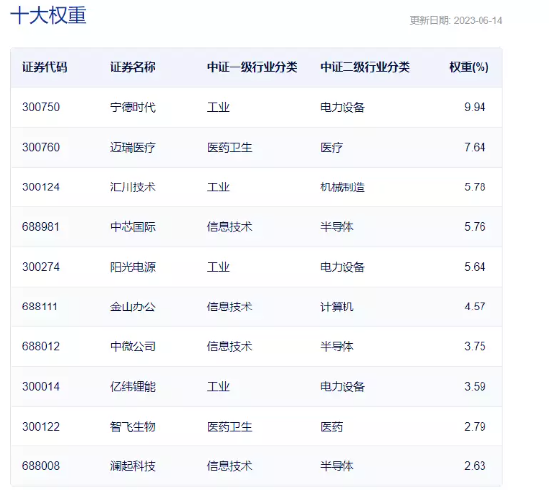Click stock code 688111
Viewport: 550px width, 494px height.
pyautogui.click(x=40, y=307)
